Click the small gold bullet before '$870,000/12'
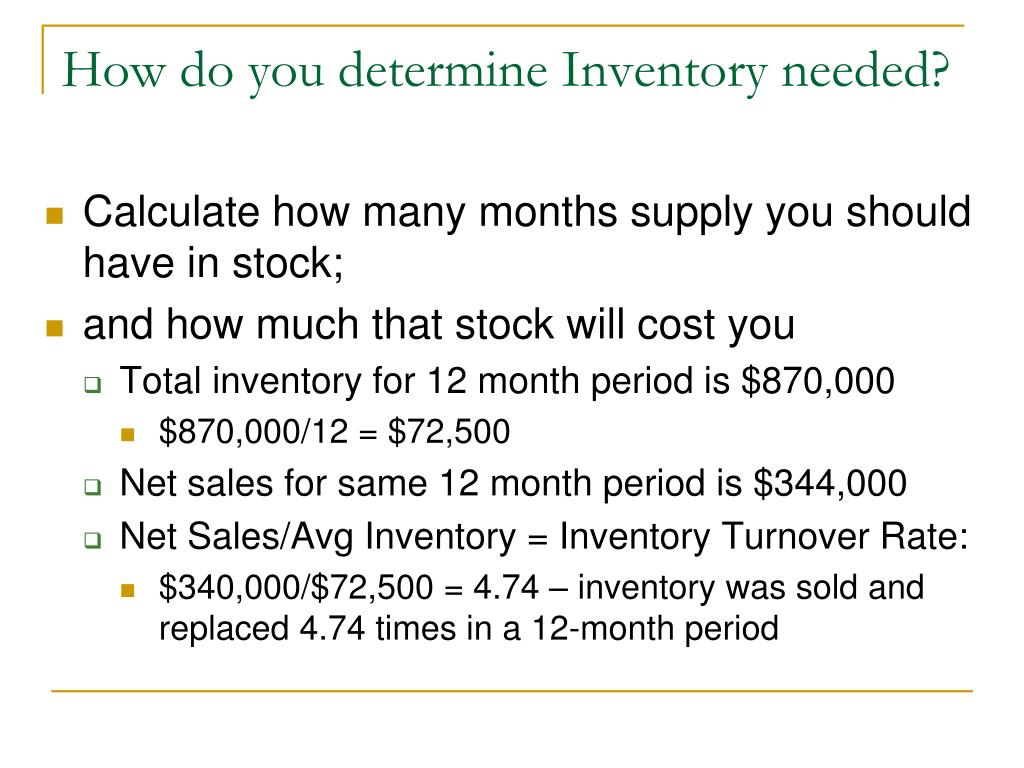 coord(127,434)
